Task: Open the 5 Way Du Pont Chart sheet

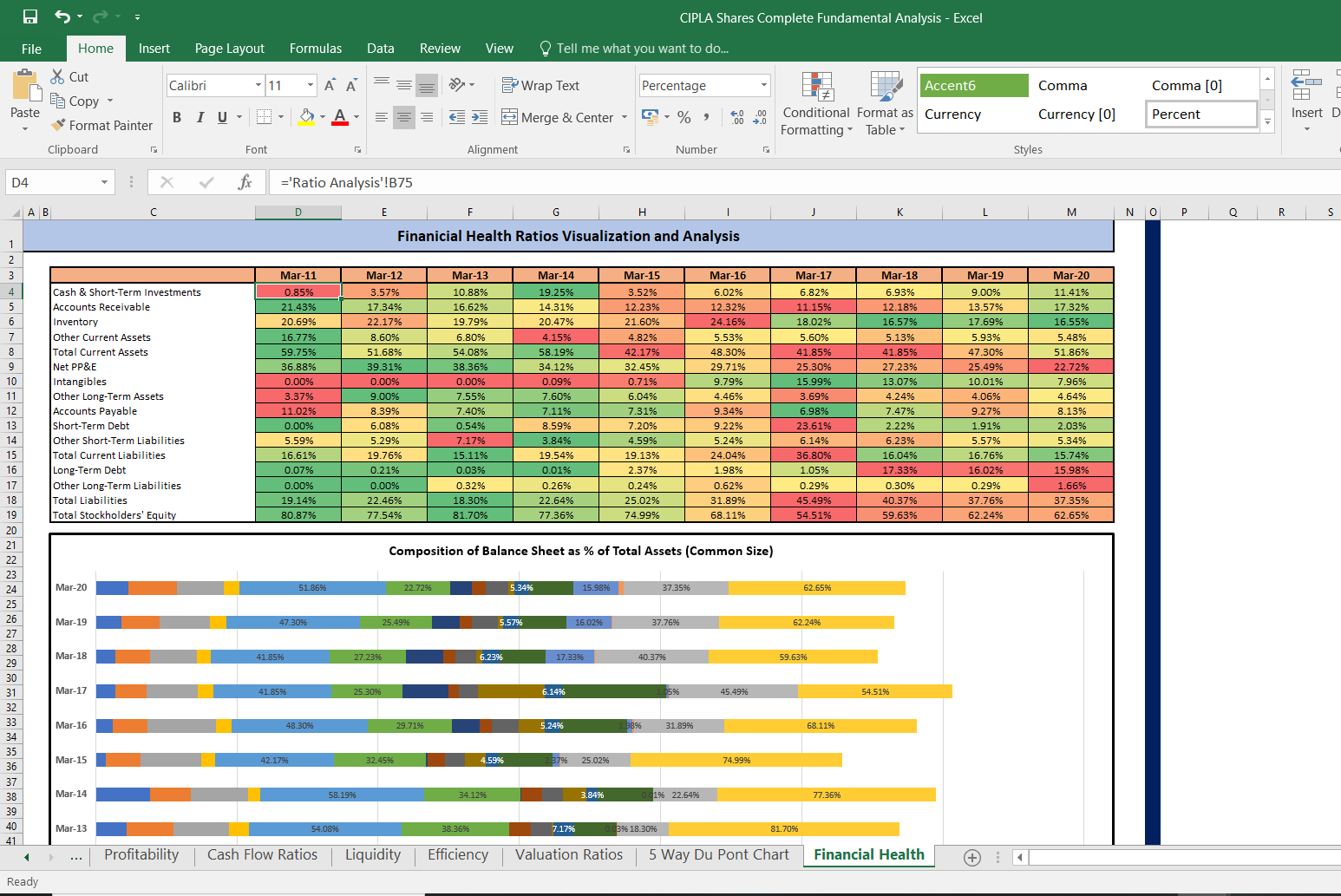Action: 719,854
